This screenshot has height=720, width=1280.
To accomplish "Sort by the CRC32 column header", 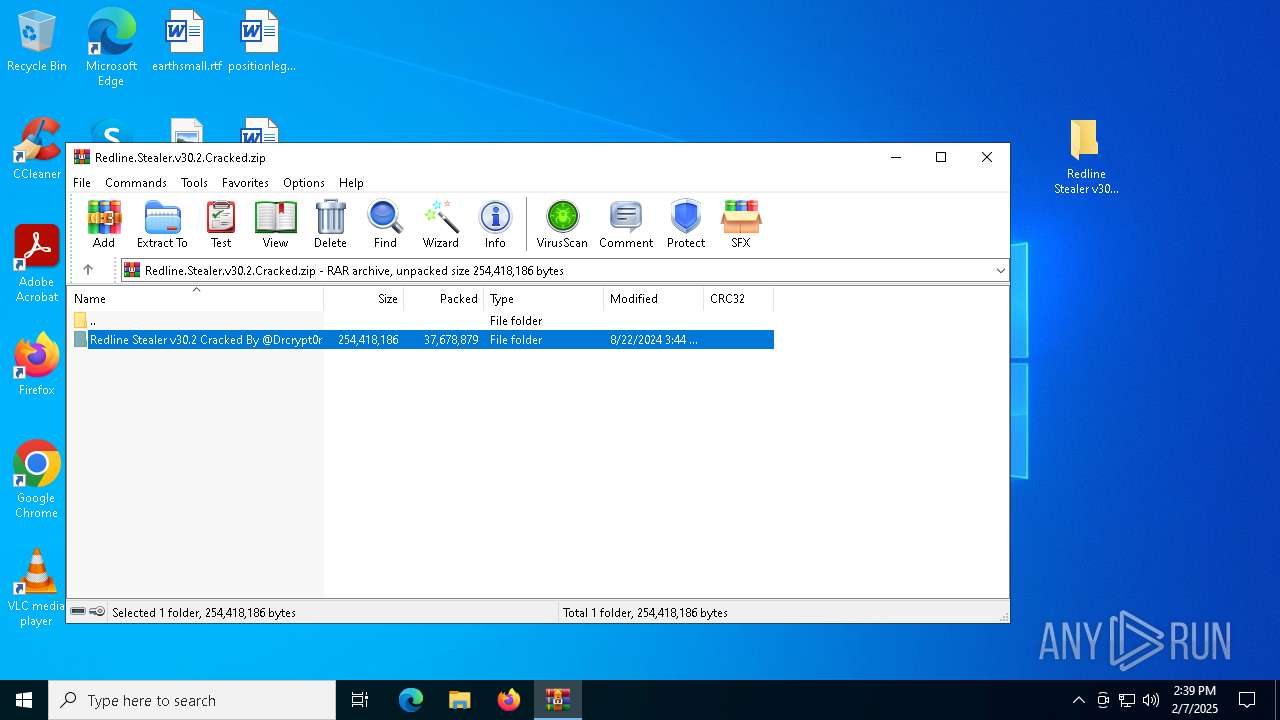I will click(739, 299).
